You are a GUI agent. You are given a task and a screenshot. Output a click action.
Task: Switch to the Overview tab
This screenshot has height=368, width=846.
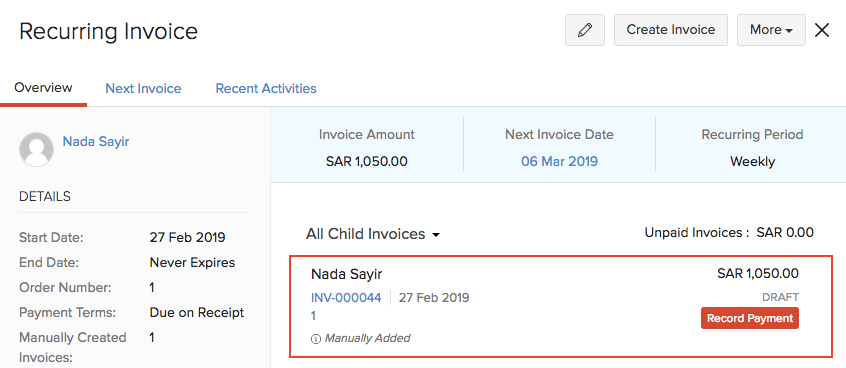(43, 87)
